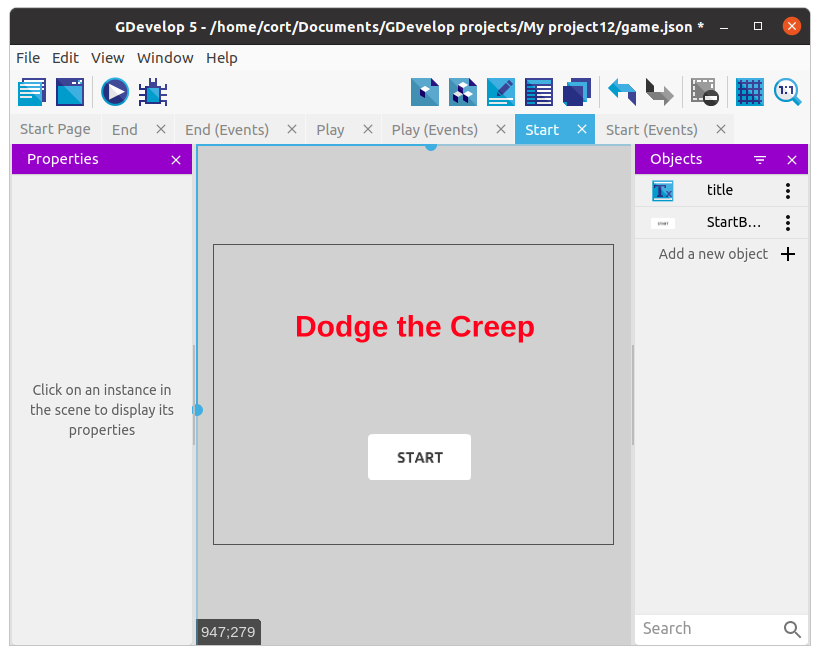Close the Properties panel
The image size is (820, 655).
click(176, 160)
